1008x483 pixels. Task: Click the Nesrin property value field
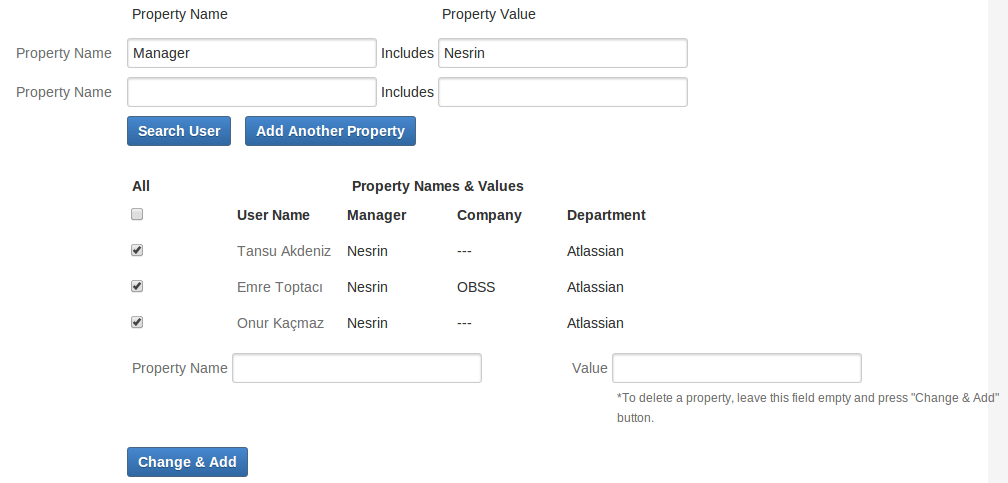click(x=562, y=53)
